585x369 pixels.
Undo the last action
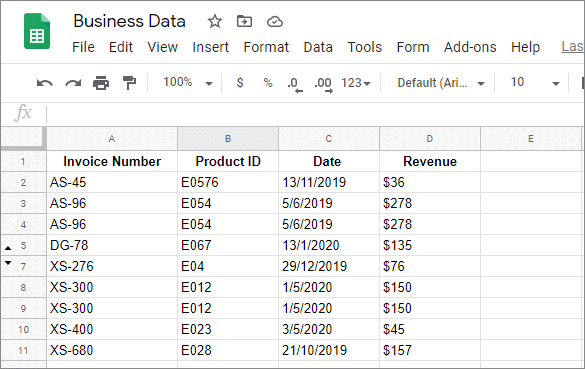coord(45,82)
